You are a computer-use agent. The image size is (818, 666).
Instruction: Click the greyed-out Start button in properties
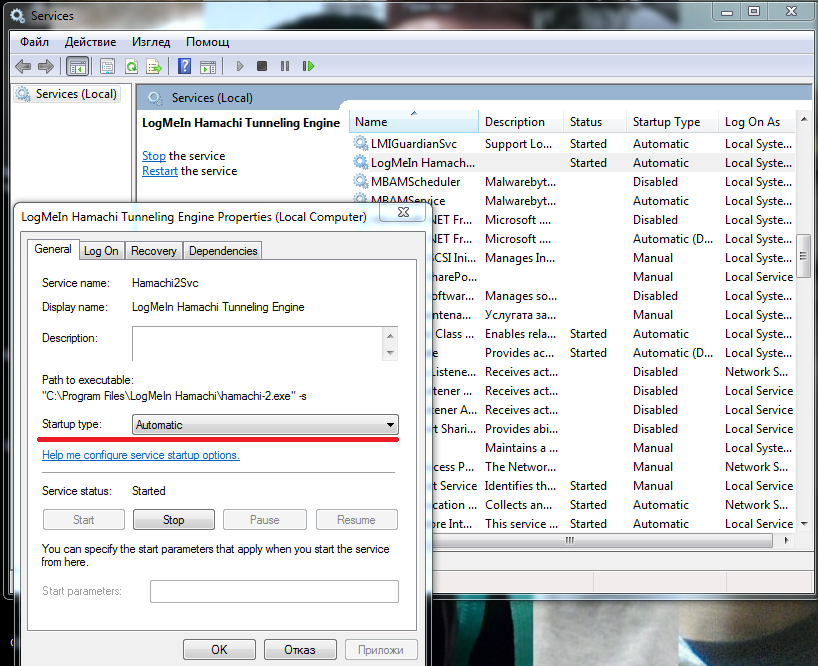click(x=83, y=519)
